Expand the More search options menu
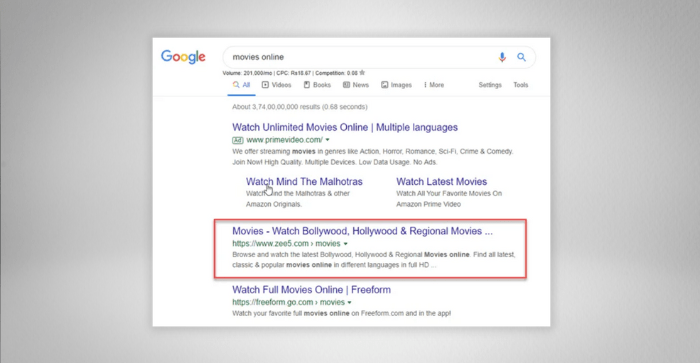700x363 pixels. click(434, 85)
